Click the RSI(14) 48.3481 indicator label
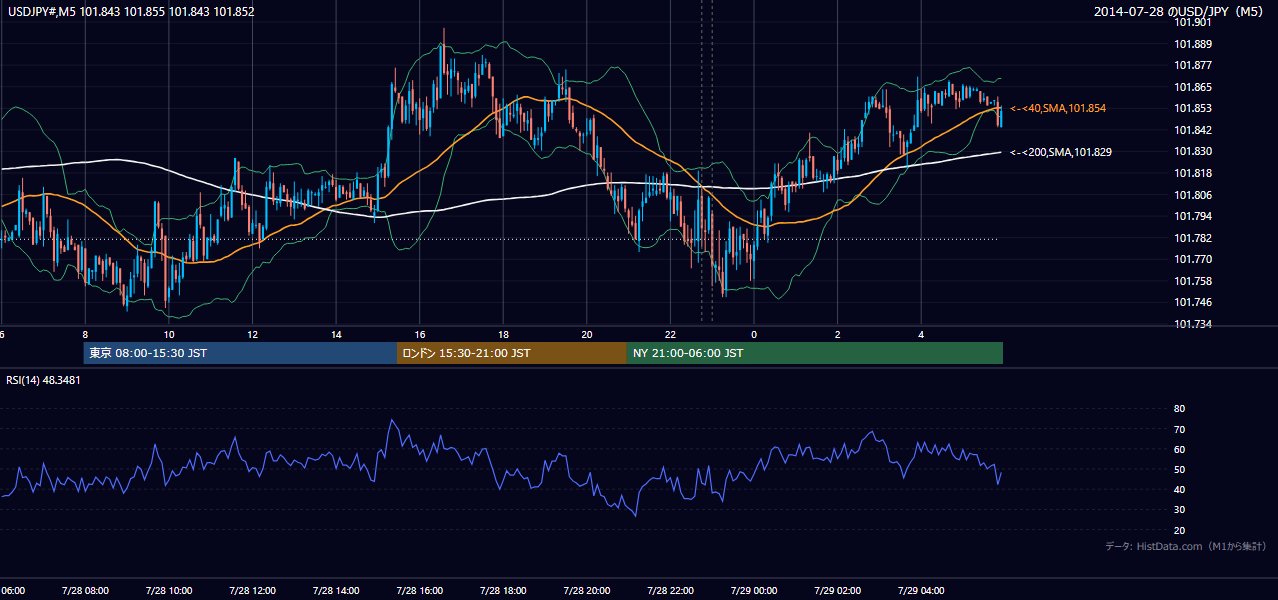1278x600 pixels. 44,380
